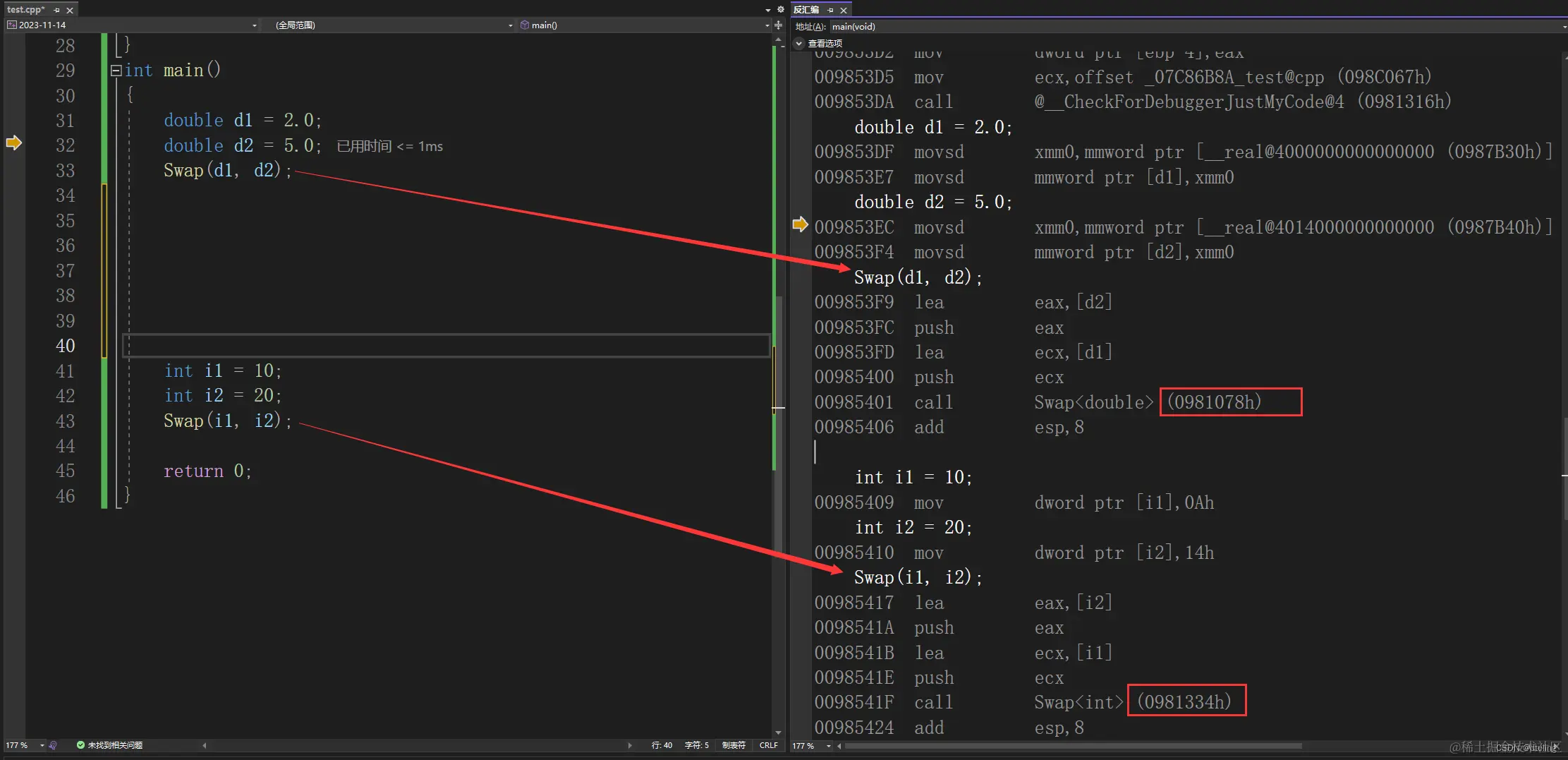Viewport: 1568px width, 760px height.
Task: Click on 'return 0;' at line 45
Action: [207, 471]
